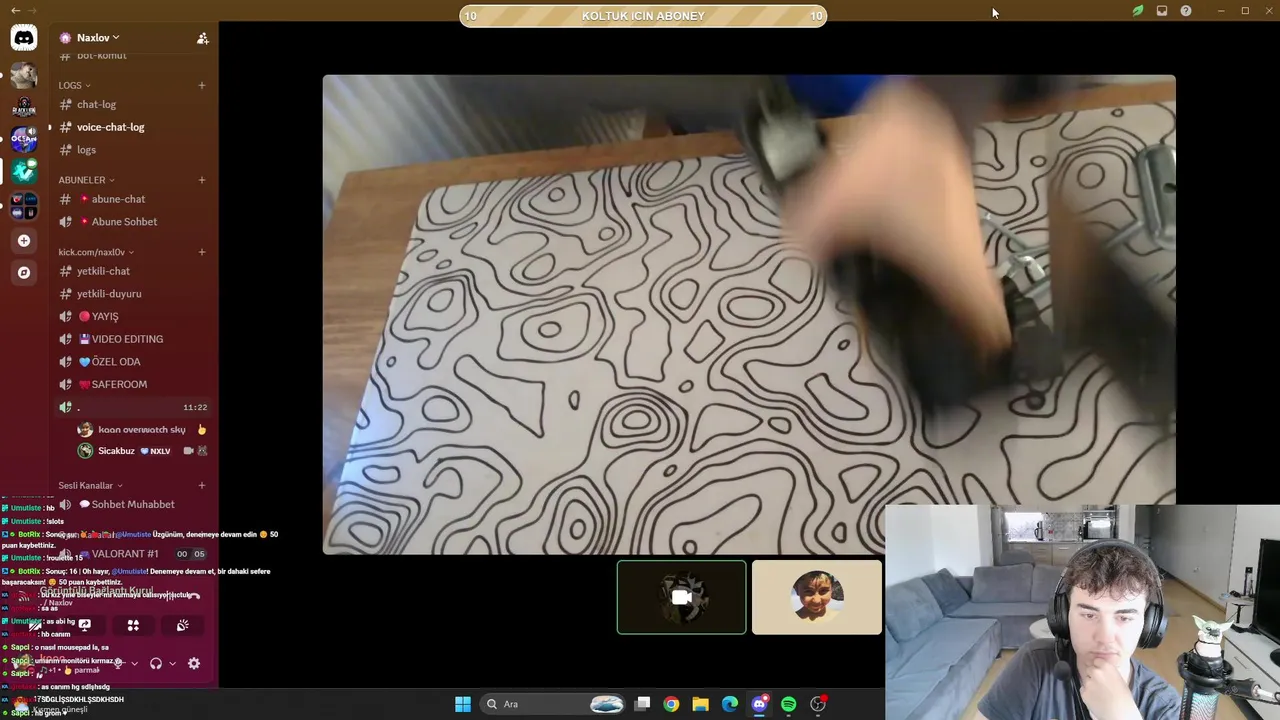Open Task View on the taskbar
This screenshot has height=720, width=1280.
pyautogui.click(x=643, y=704)
